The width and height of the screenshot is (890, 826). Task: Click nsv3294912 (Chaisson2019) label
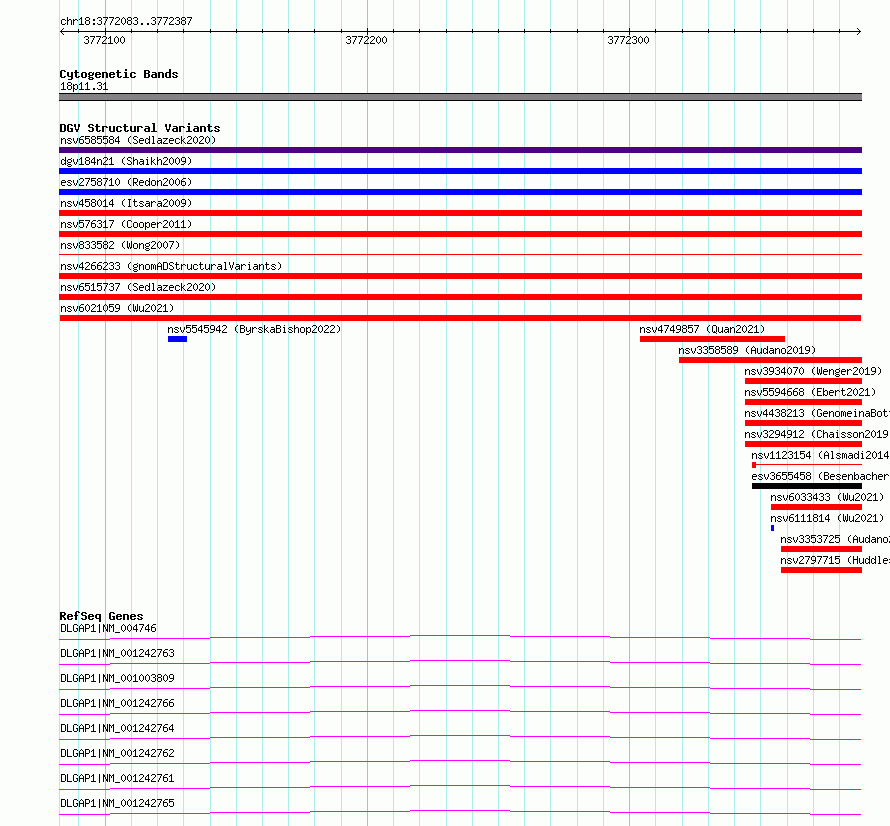pyautogui.click(x=817, y=434)
